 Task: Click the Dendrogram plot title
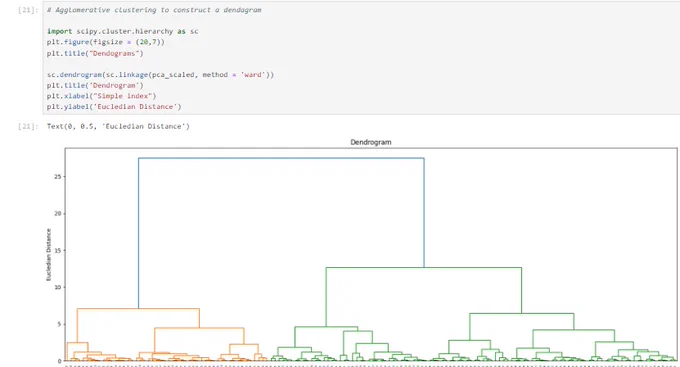point(371,142)
